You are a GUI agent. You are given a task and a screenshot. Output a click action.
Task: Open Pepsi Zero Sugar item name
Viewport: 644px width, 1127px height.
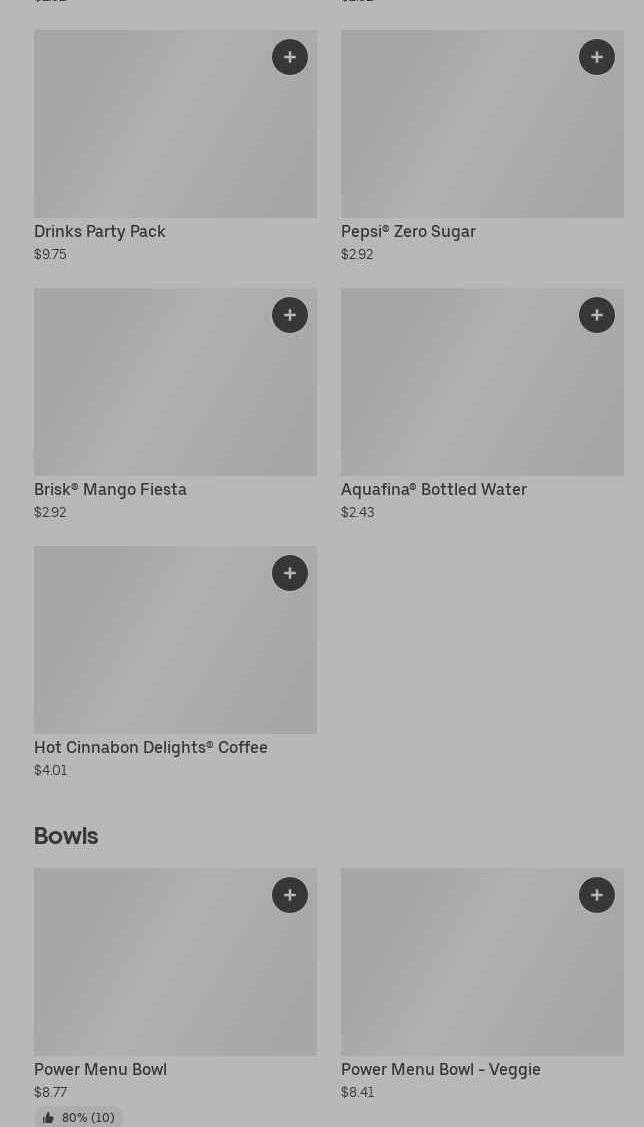[x=408, y=231]
